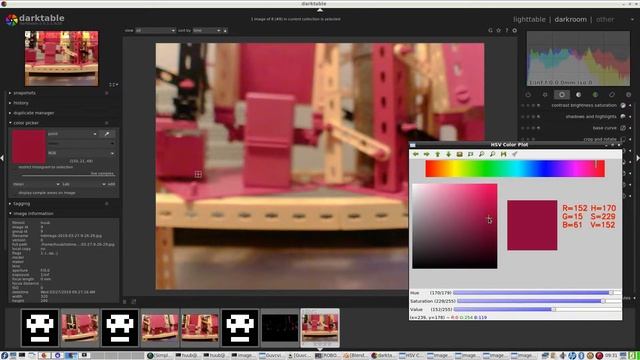Open the Lab color space dropdown

pos(84,184)
